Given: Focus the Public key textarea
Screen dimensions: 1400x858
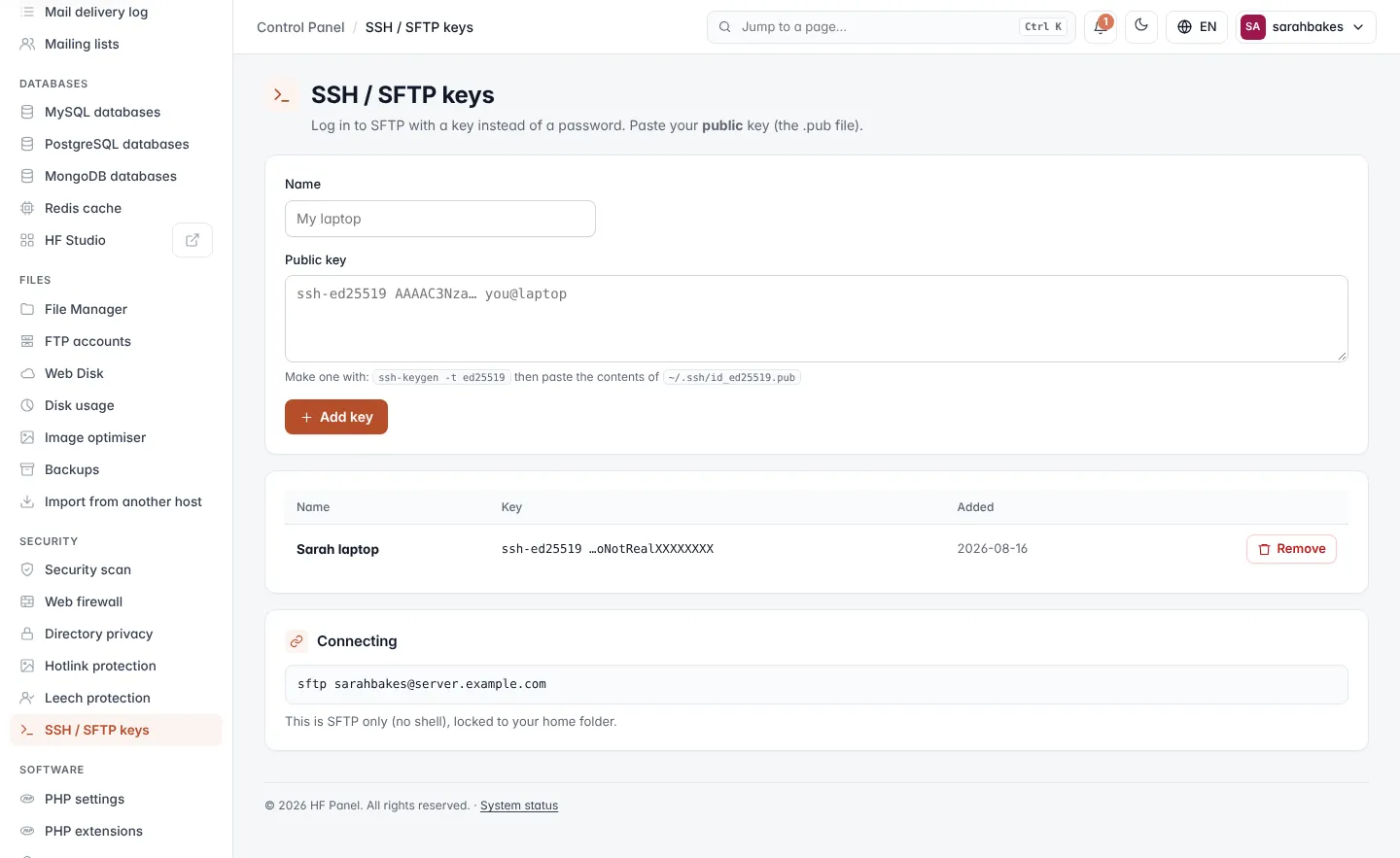Looking at the screenshot, I should pos(817,319).
